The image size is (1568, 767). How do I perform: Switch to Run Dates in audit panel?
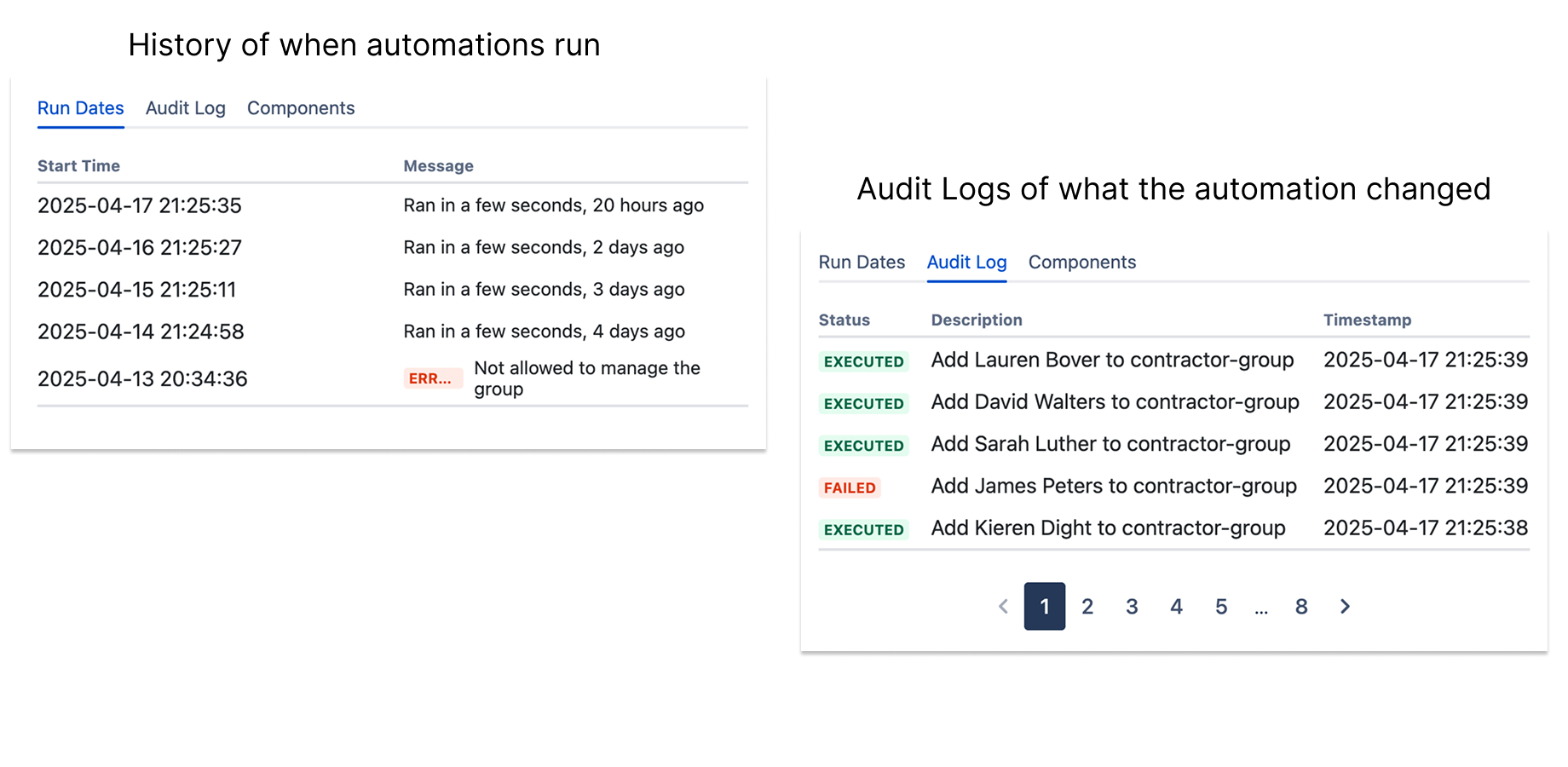[862, 262]
